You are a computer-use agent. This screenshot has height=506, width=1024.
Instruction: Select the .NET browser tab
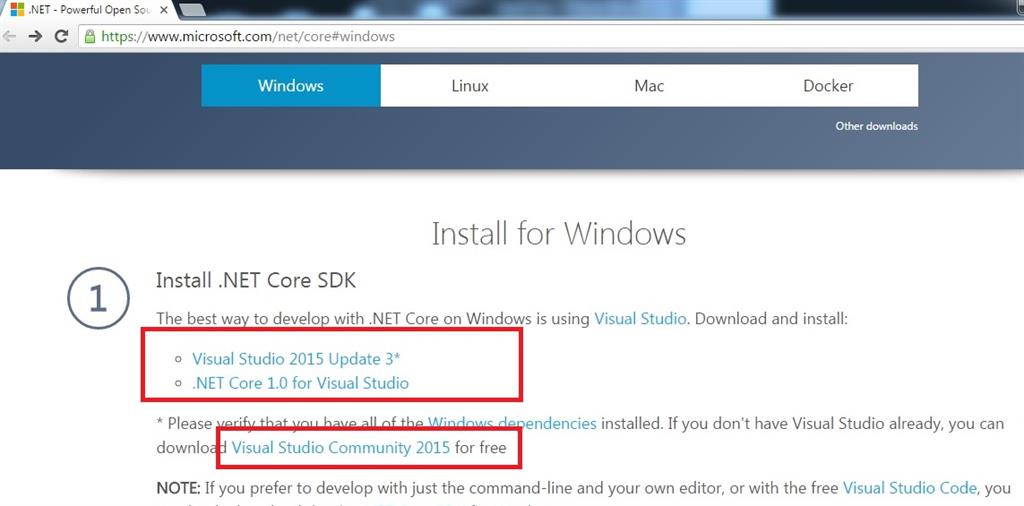pyautogui.click(x=88, y=10)
